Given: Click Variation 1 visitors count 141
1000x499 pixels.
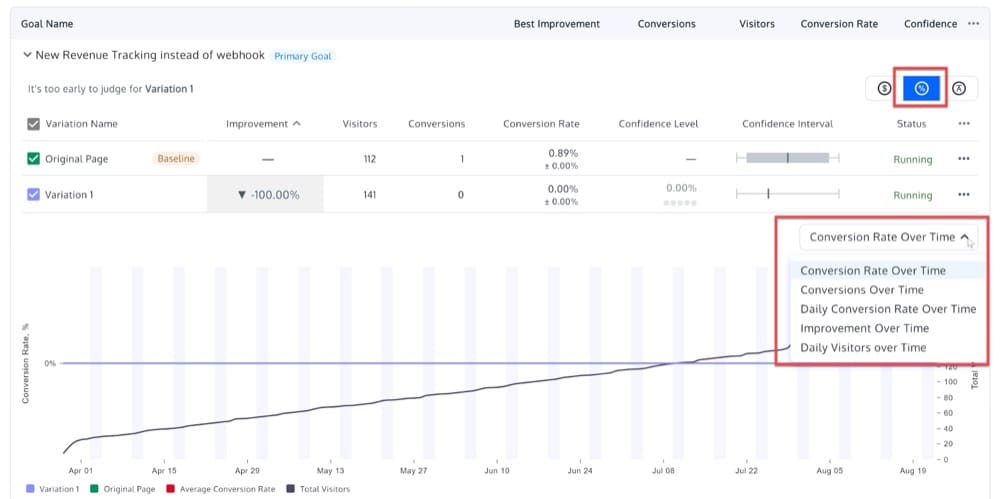Looking at the screenshot, I should click(368, 195).
